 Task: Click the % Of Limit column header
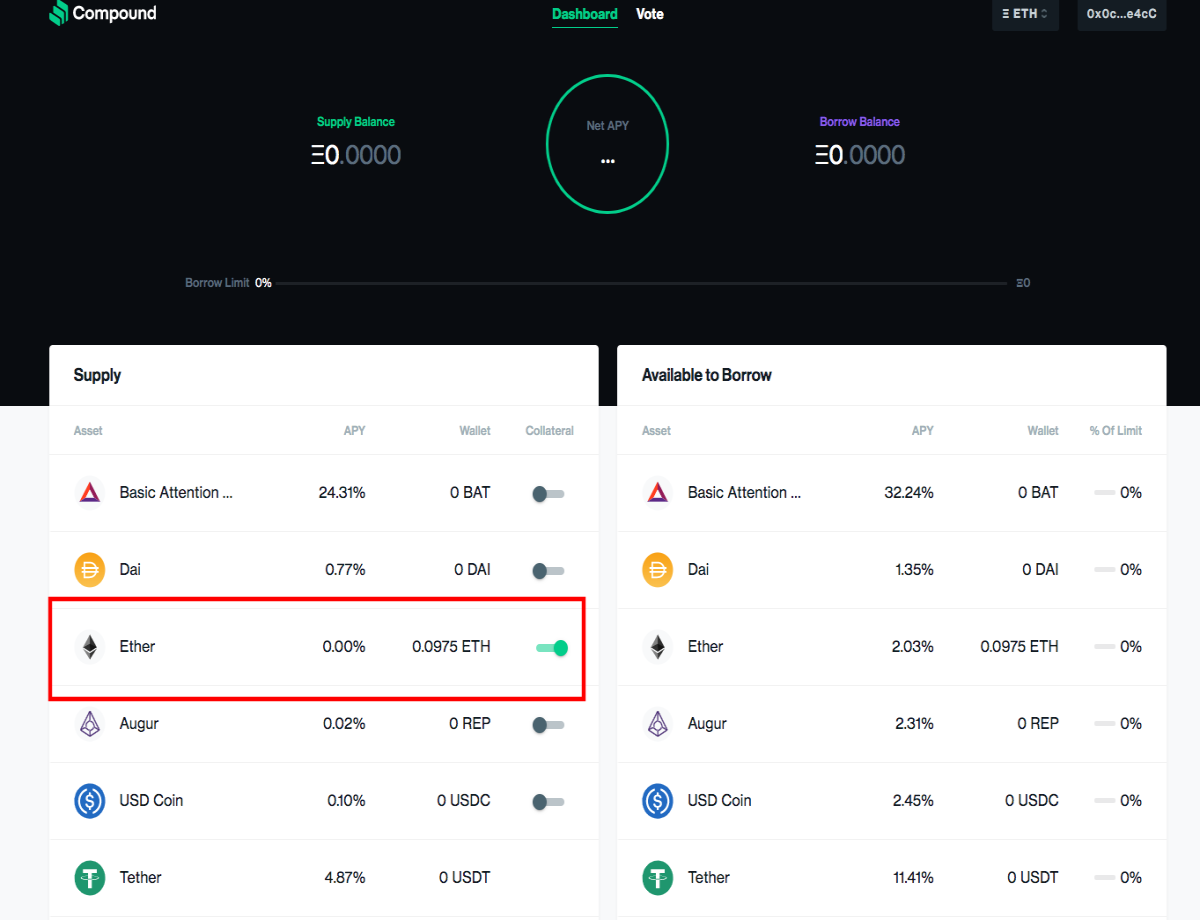(1116, 431)
